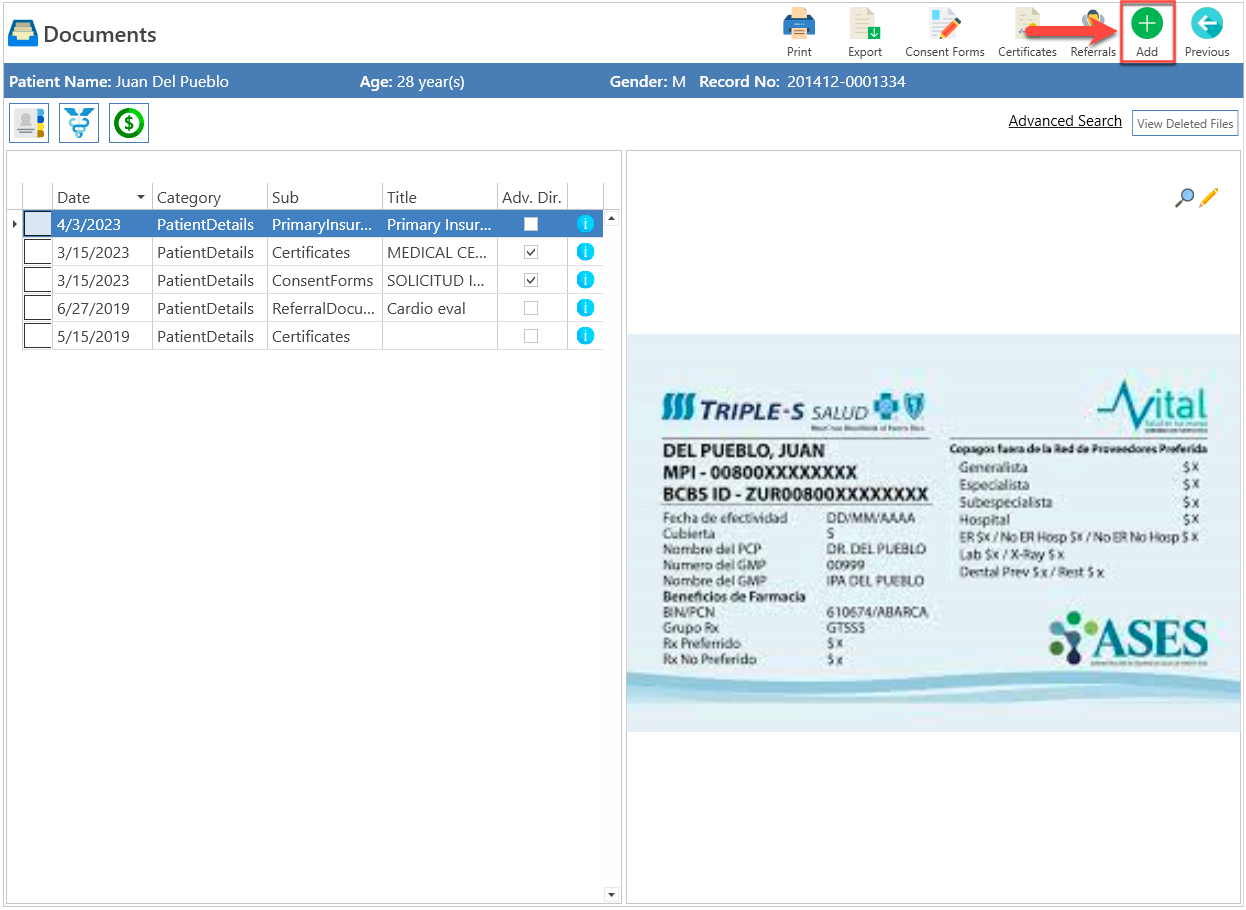Click the Triple-S insurance card preview image

[933, 532]
